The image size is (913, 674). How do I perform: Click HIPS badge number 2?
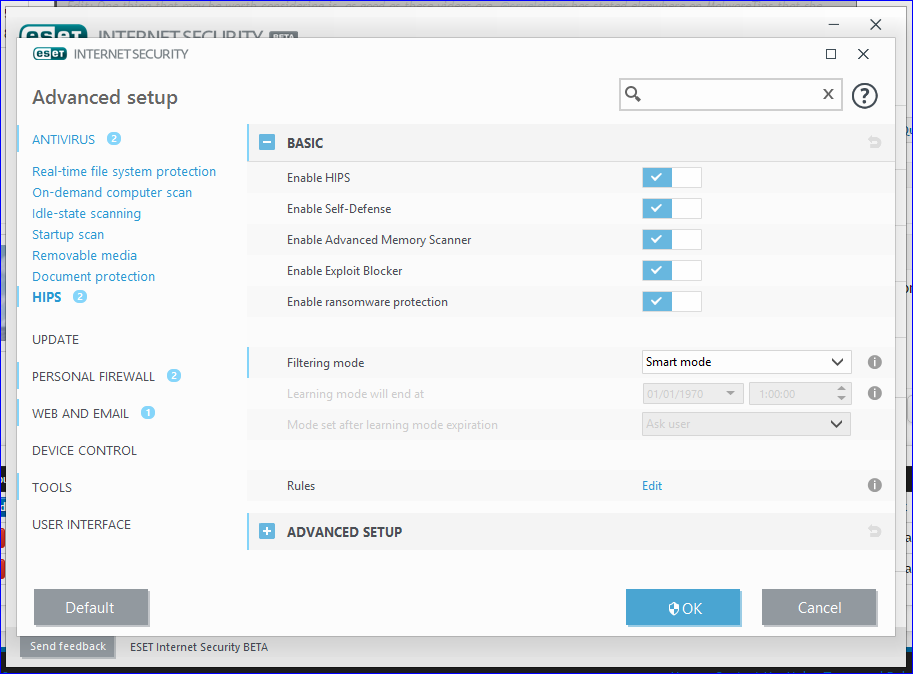click(x=80, y=296)
